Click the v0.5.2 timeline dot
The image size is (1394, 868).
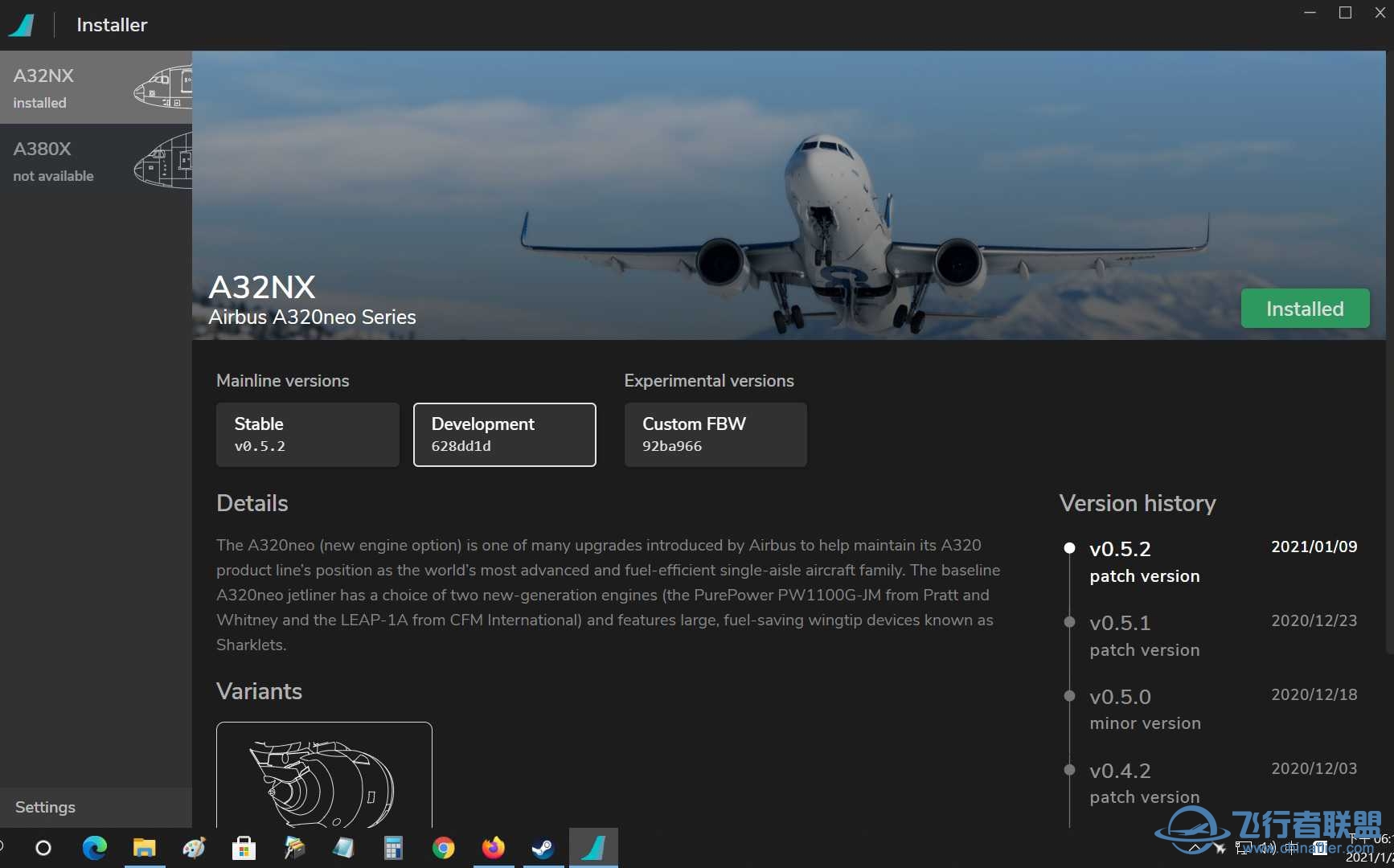[x=1069, y=547]
